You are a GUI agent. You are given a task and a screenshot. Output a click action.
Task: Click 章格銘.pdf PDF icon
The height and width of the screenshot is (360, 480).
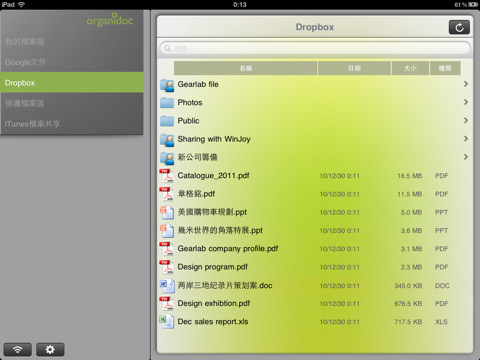click(167, 194)
